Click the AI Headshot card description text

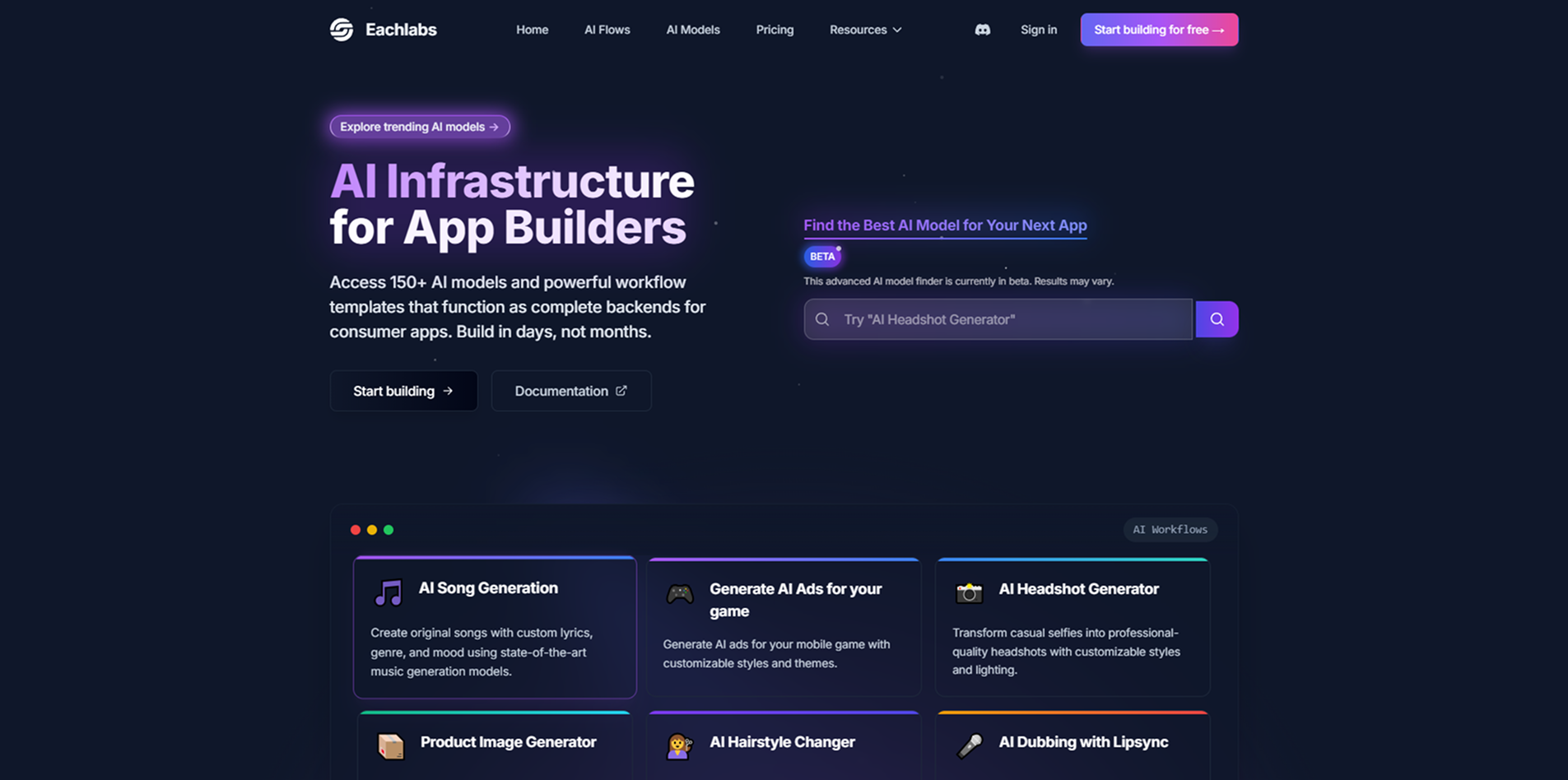click(1066, 651)
